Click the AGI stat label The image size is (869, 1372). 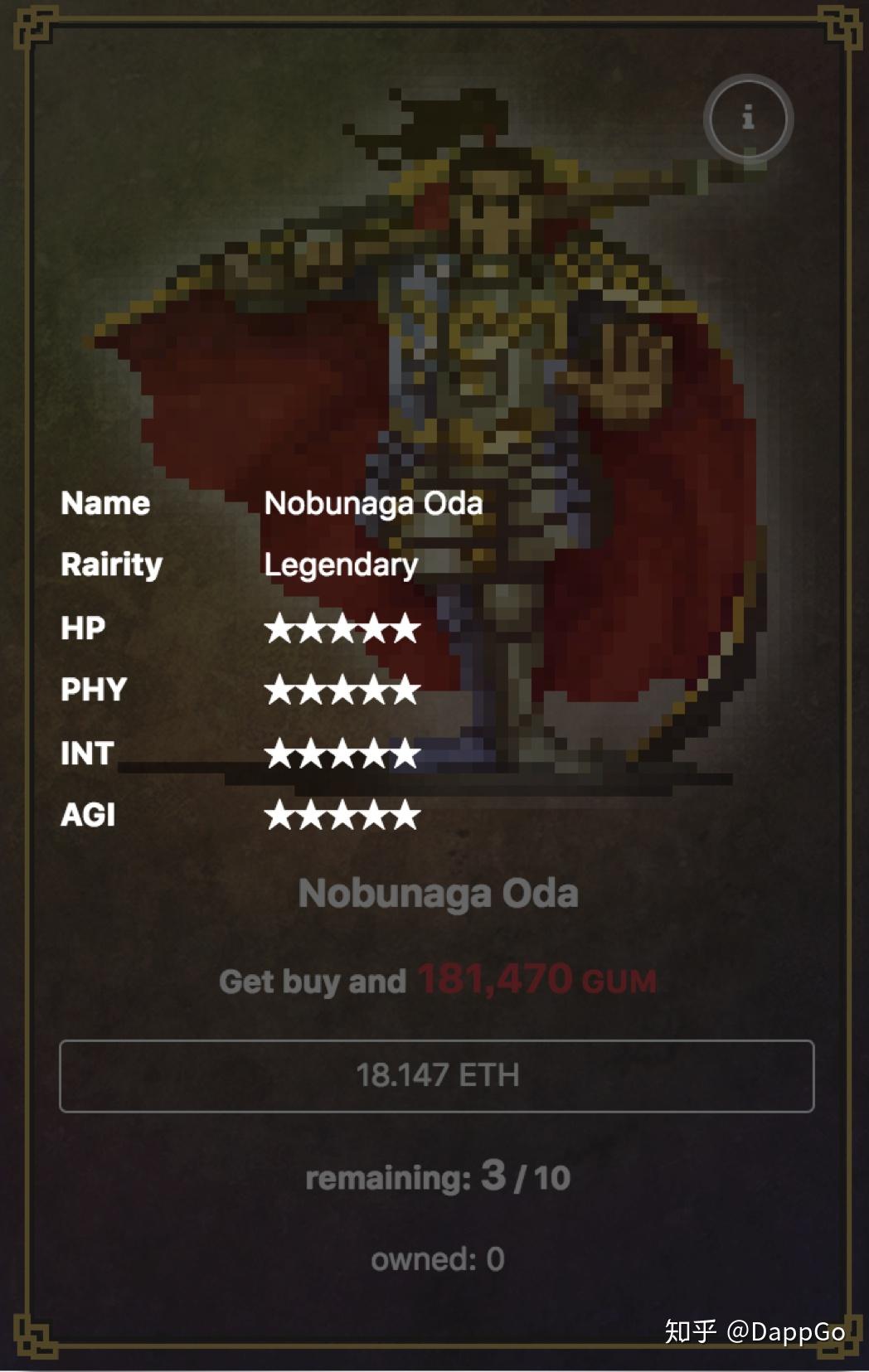pyautogui.click(x=88, y=815)
